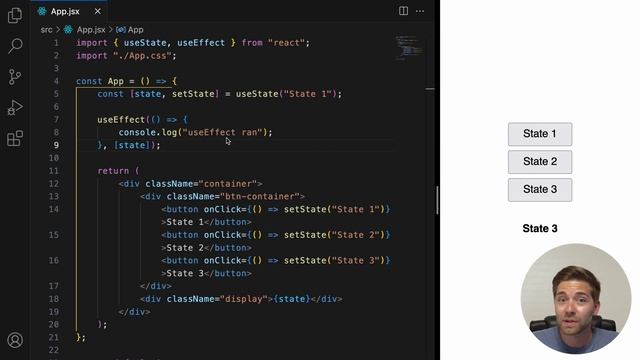
Task: Click line number 9 in gutter
Action: point(56,145)
